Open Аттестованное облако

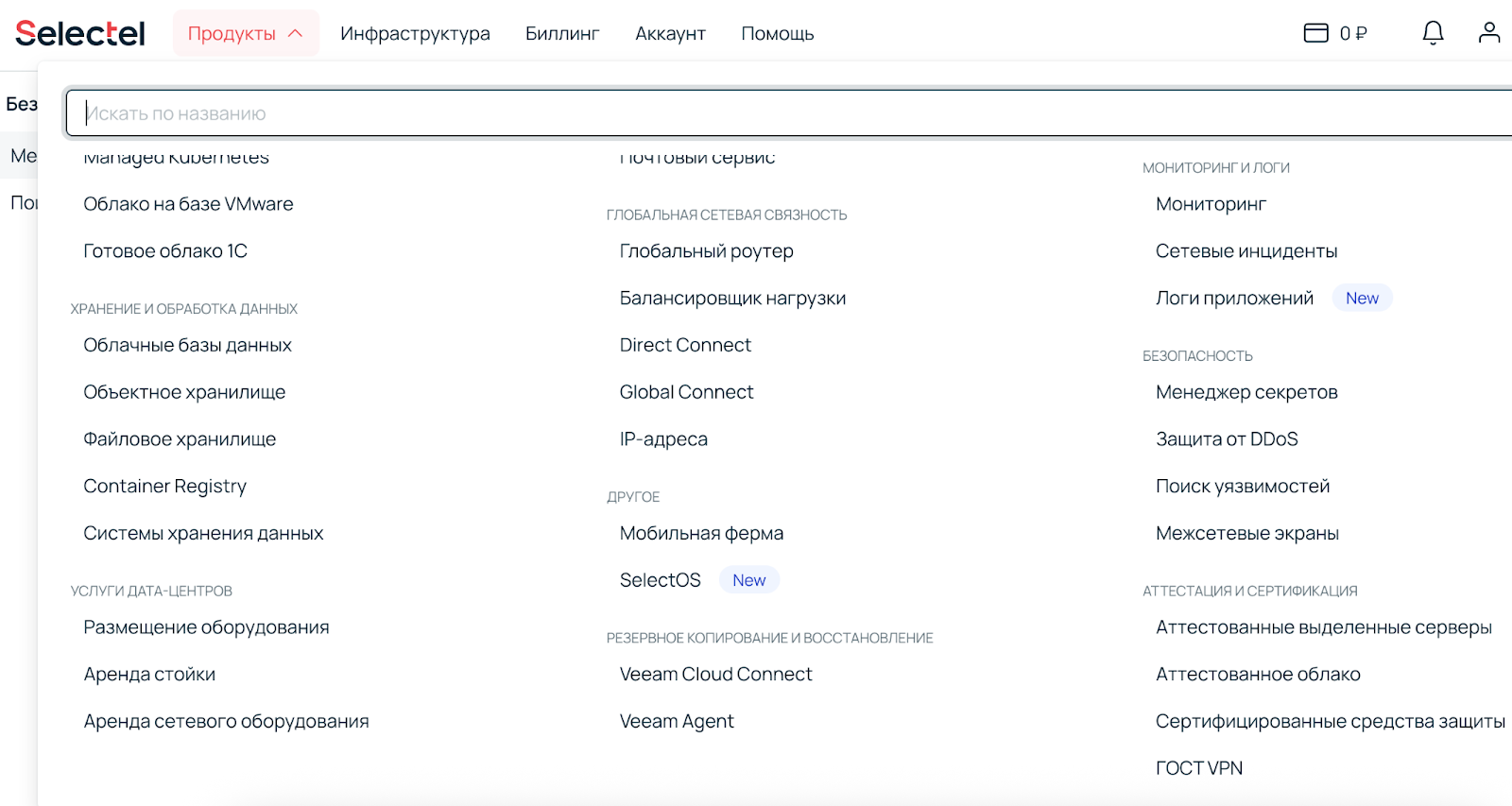click(x=1258, y=675)
